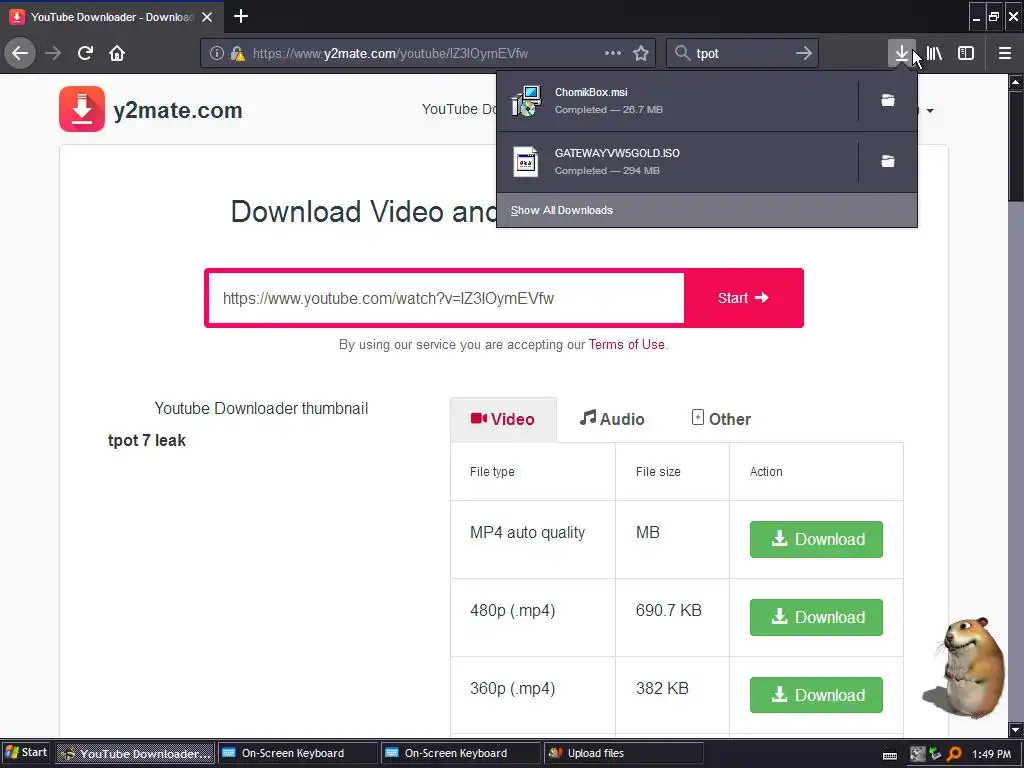
Task: Select the YouTube Downloader browser tab
Action: tap(112, 17)
